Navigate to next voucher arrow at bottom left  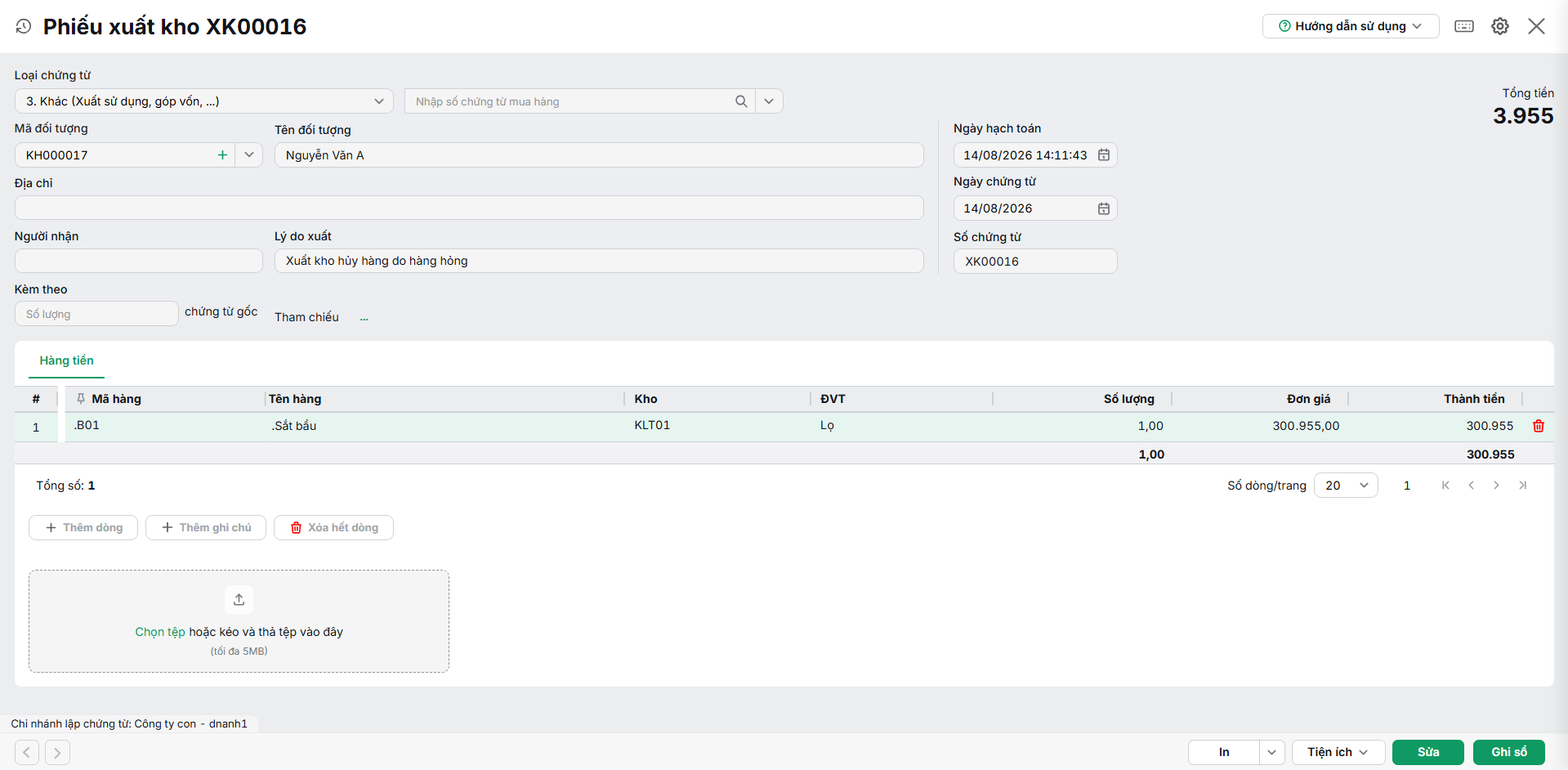pos(57,752)
